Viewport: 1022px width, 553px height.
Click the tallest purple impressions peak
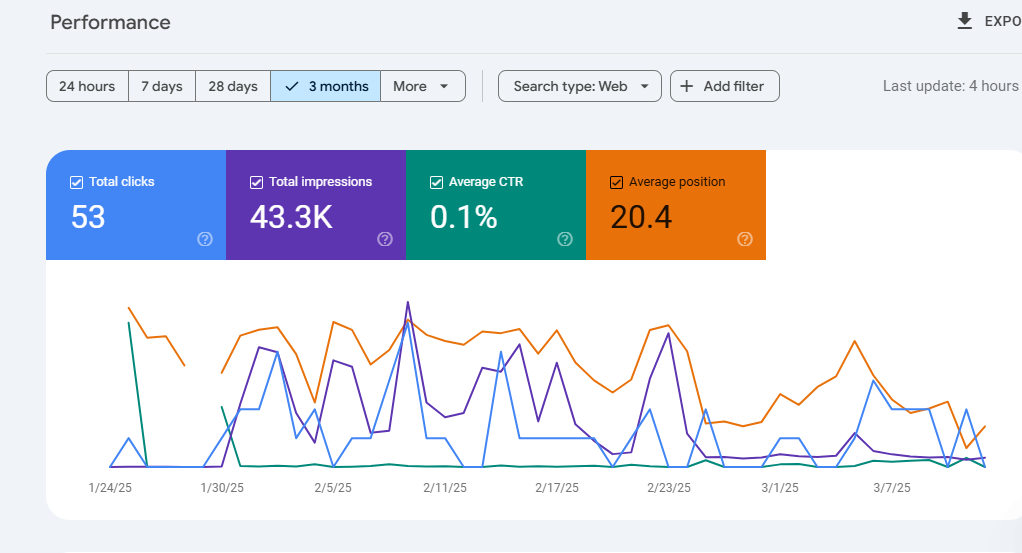[408, 302]
